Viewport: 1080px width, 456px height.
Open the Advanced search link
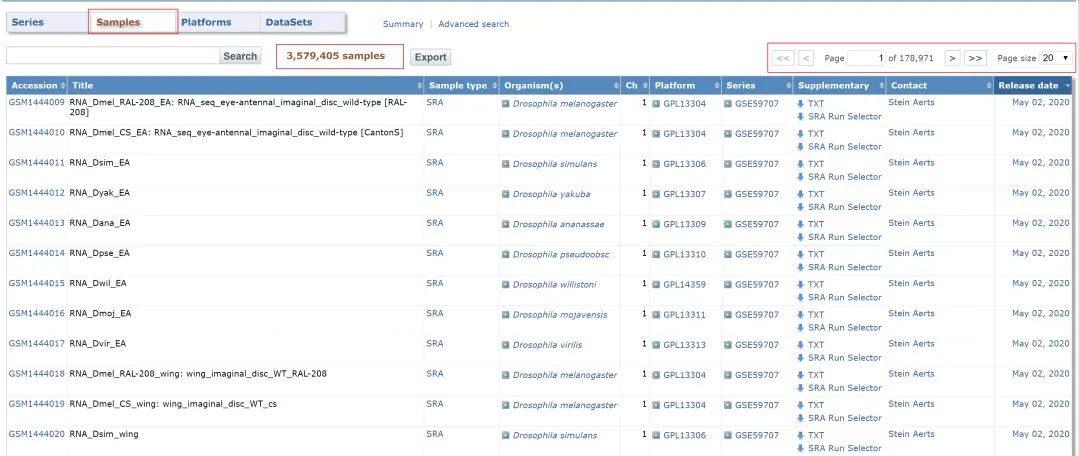coord(473,24)
